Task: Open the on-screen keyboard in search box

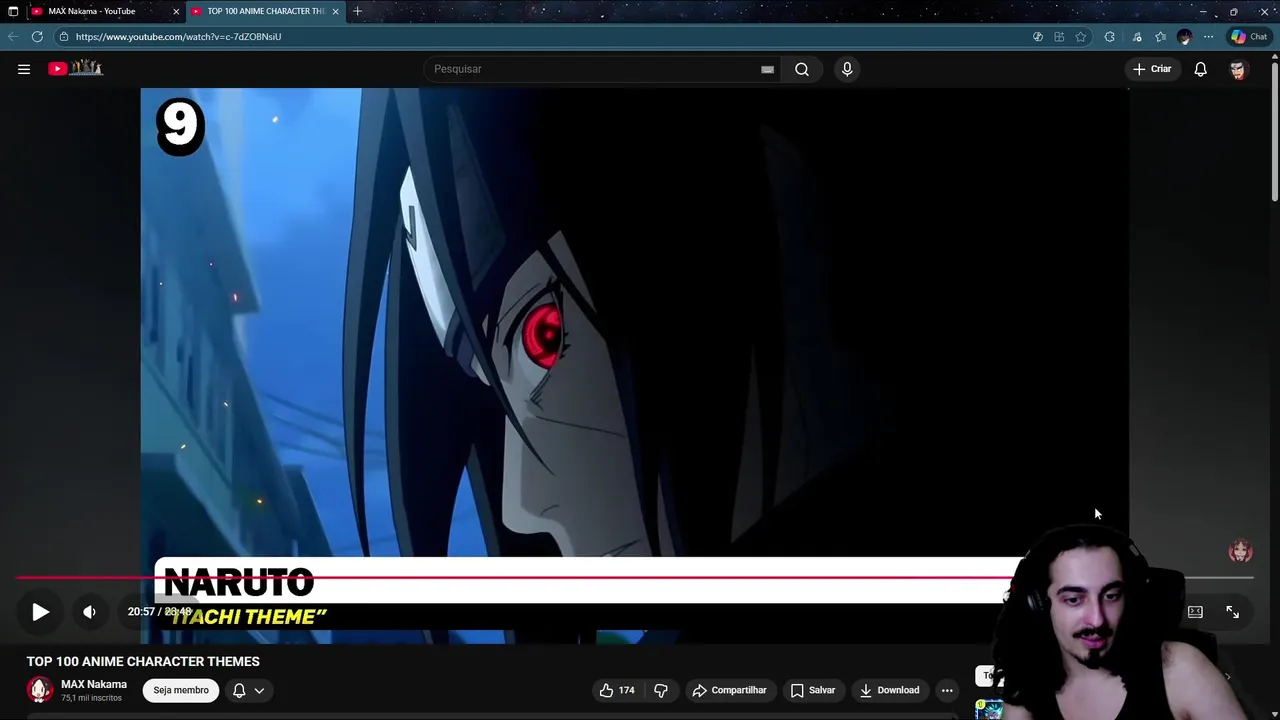Action: pos(767,69)
